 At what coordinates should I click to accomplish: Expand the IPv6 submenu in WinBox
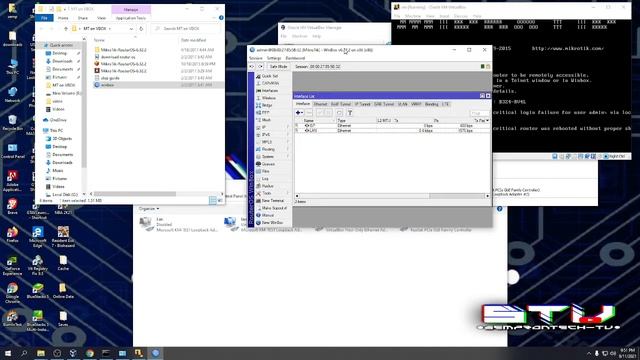[272, 135]
